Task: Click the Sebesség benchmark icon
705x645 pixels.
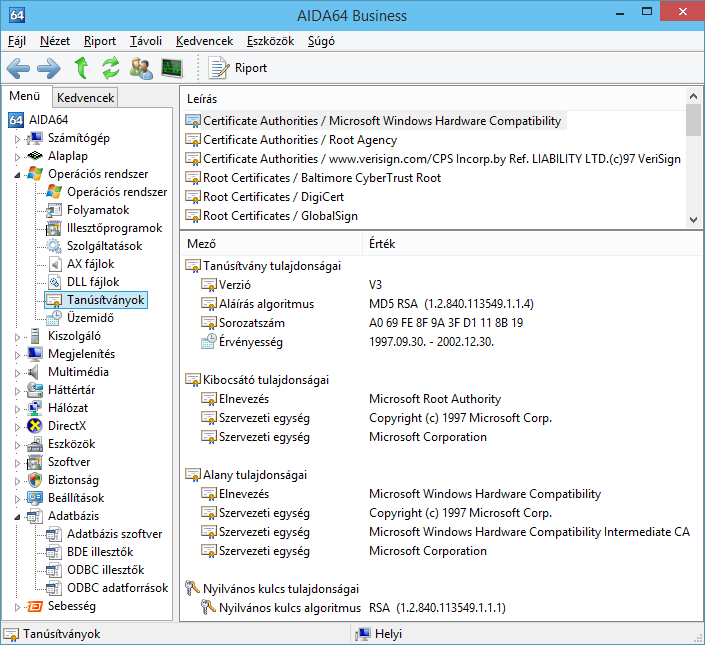Action: 35,606
